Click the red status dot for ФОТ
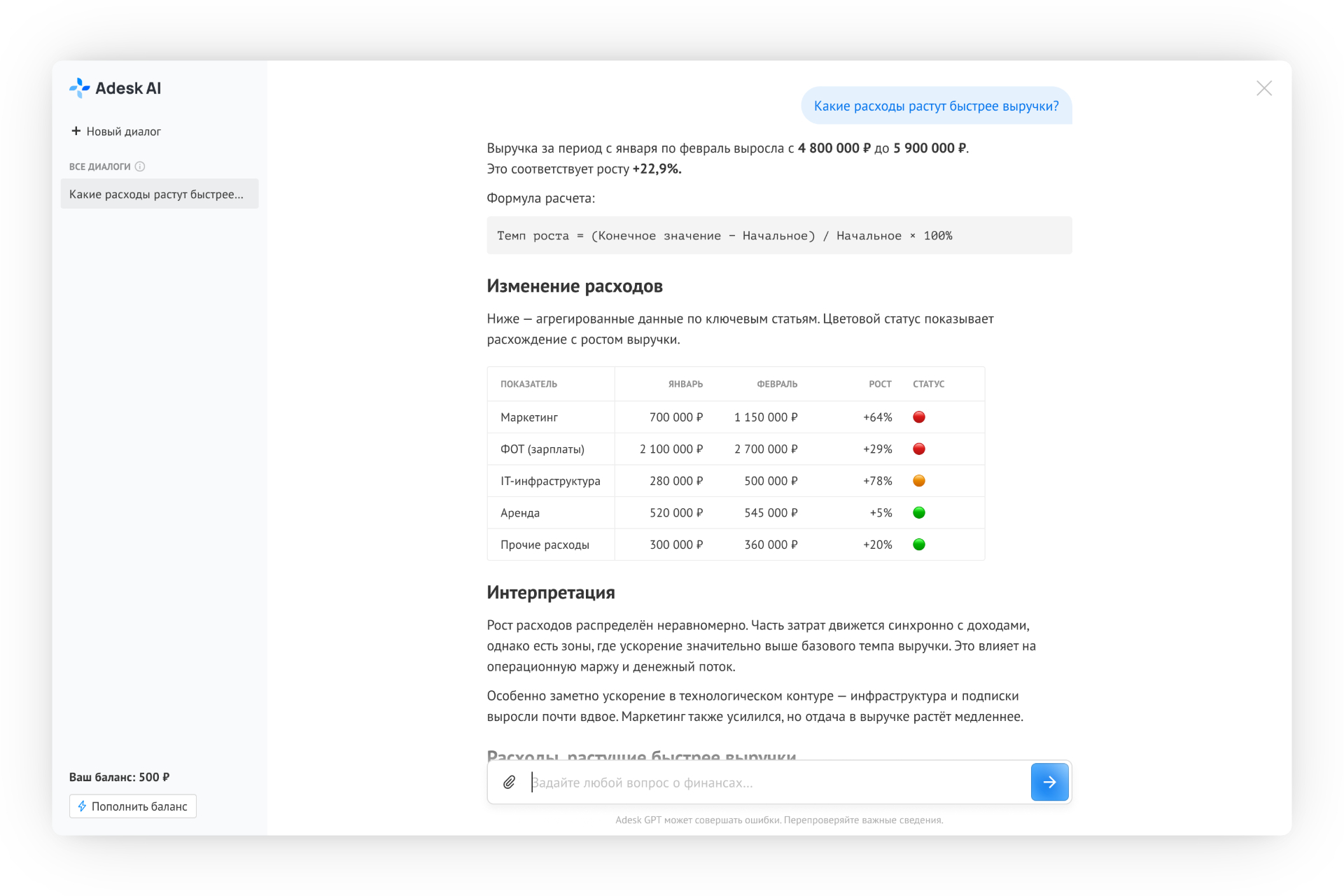Viewport: 1344px width, 896px height. 919,449
